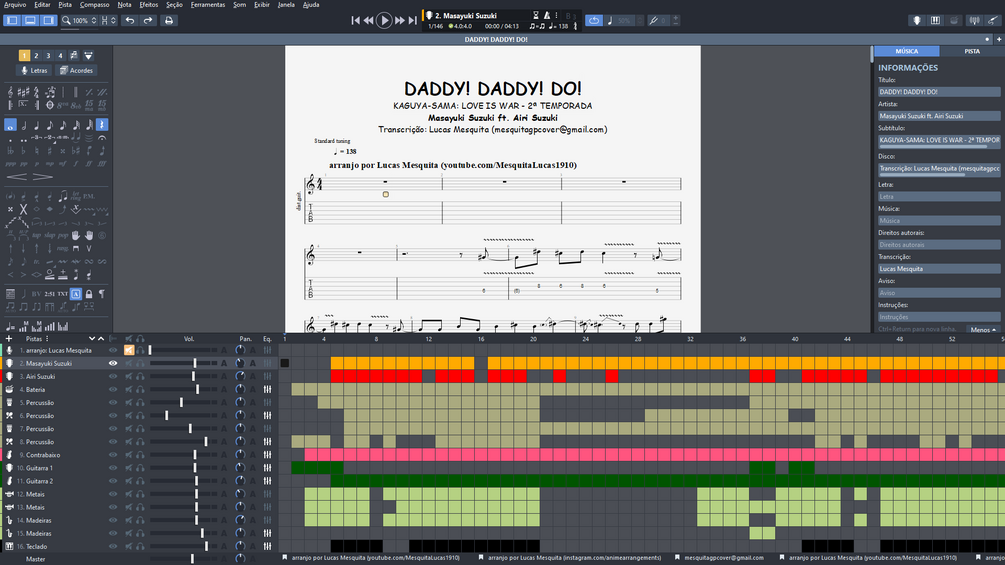The height and width of the screenshot is (565, 1005).
Task: Move track down with chevron
Action: point(92,339)
